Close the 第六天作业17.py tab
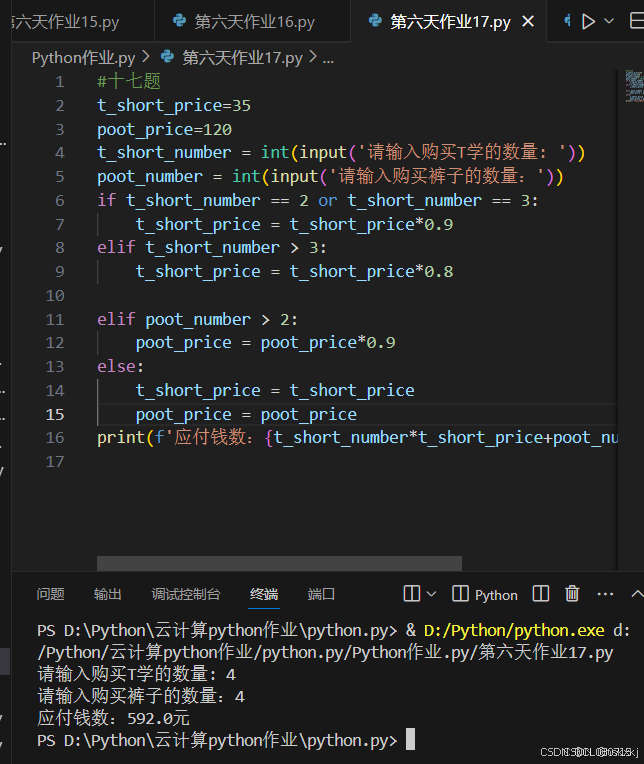Viewport: 644px width, 764px height. pyautogui.click(x=528, y=21)
